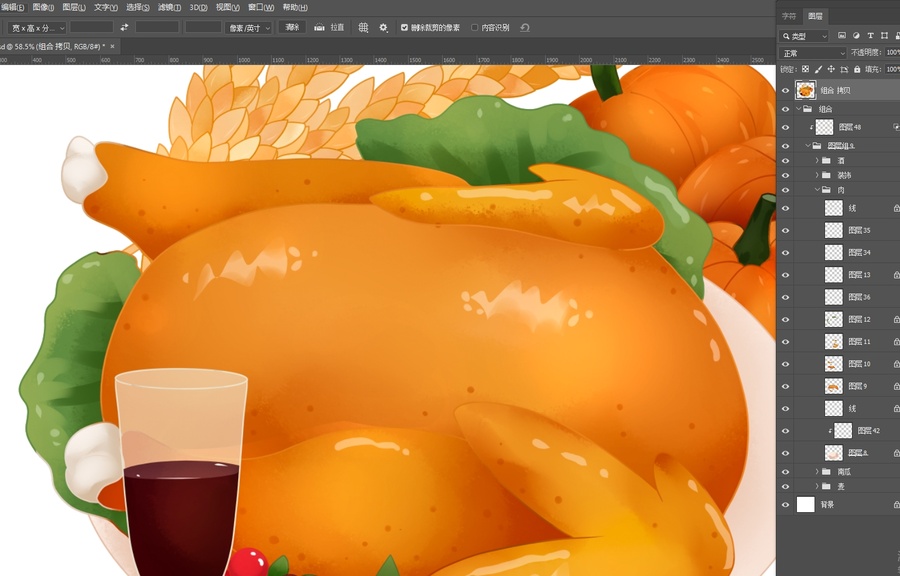Select the Straighten (拉直) tool icon
Screen dimensions: 900x576
click(319, 28)
